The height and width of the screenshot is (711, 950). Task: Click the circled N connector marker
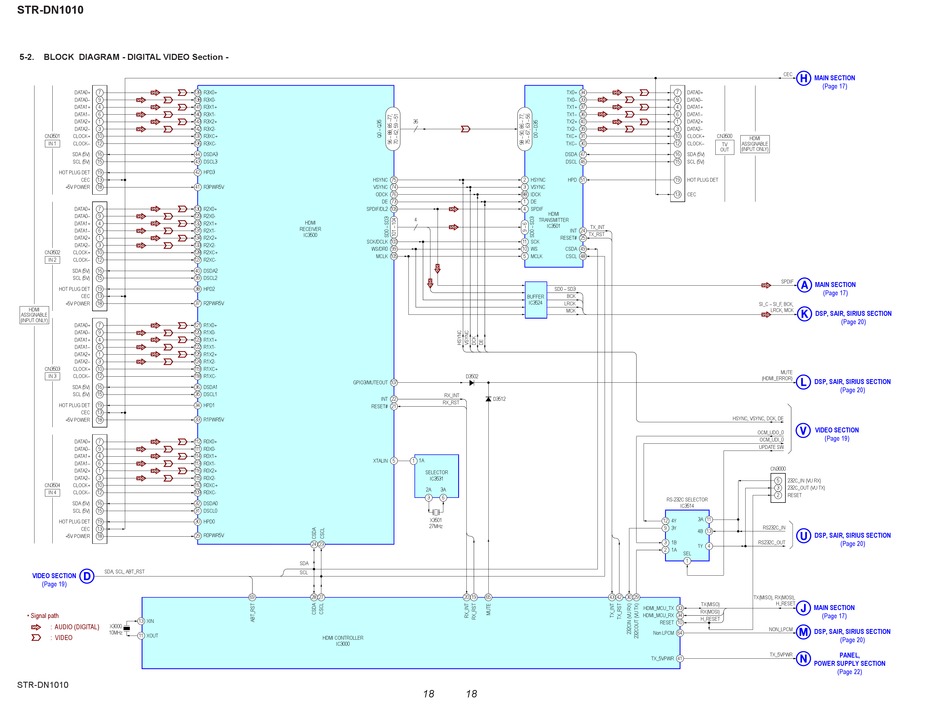pyautogui.click(x=803, y=659)
